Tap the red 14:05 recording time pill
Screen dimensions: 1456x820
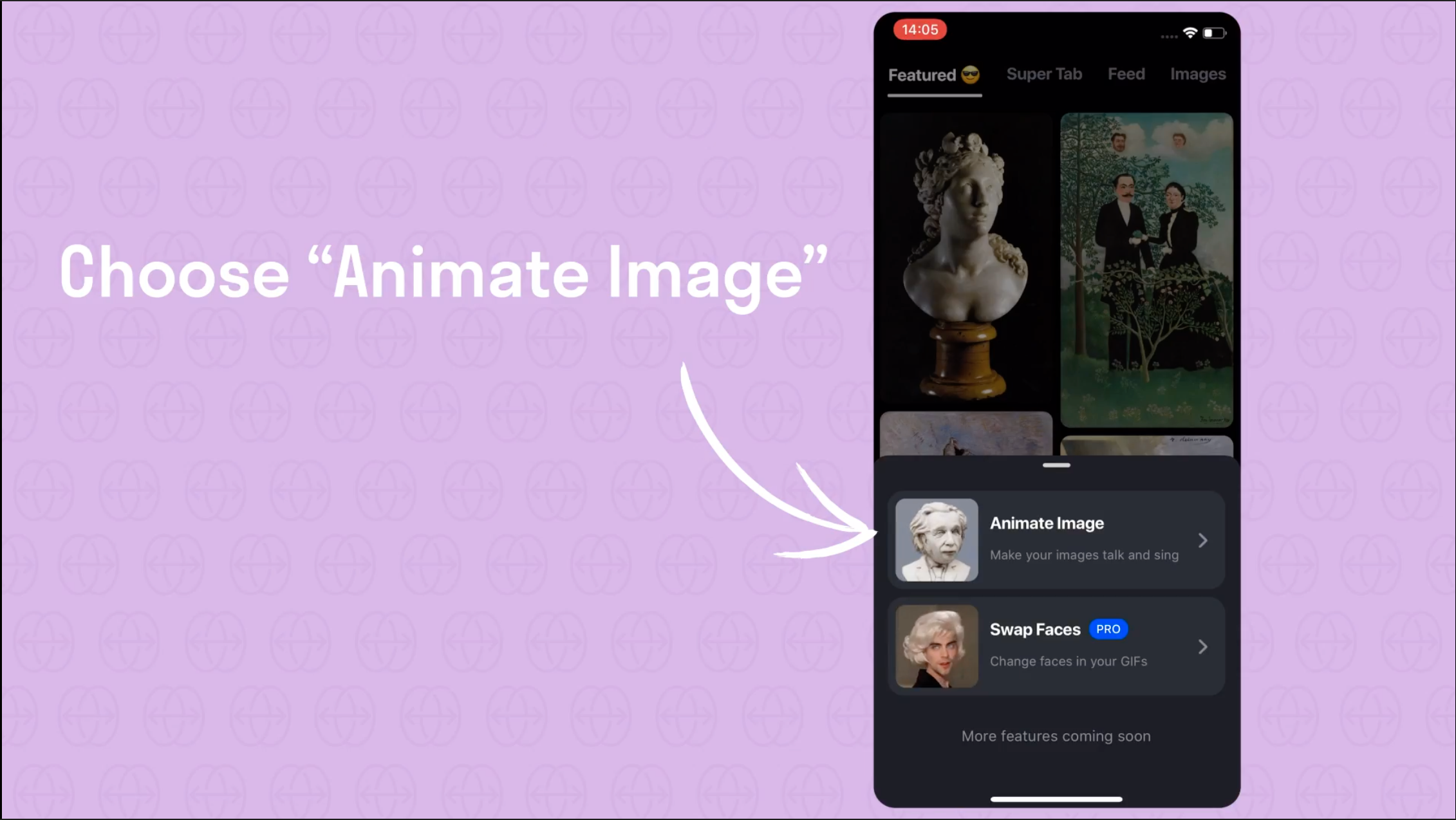[x=919, y=30]
